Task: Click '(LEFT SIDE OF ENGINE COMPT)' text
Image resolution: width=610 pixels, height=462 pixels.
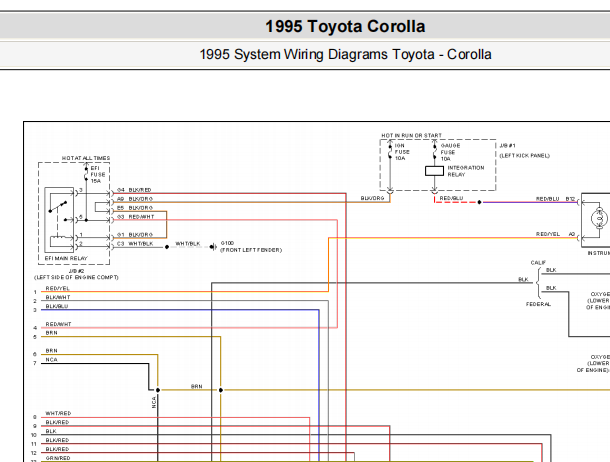Action: point(76,277)
